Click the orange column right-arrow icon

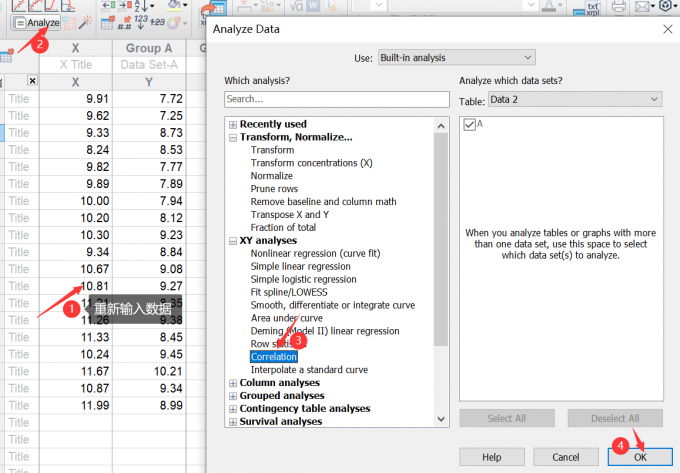point(125,5)
